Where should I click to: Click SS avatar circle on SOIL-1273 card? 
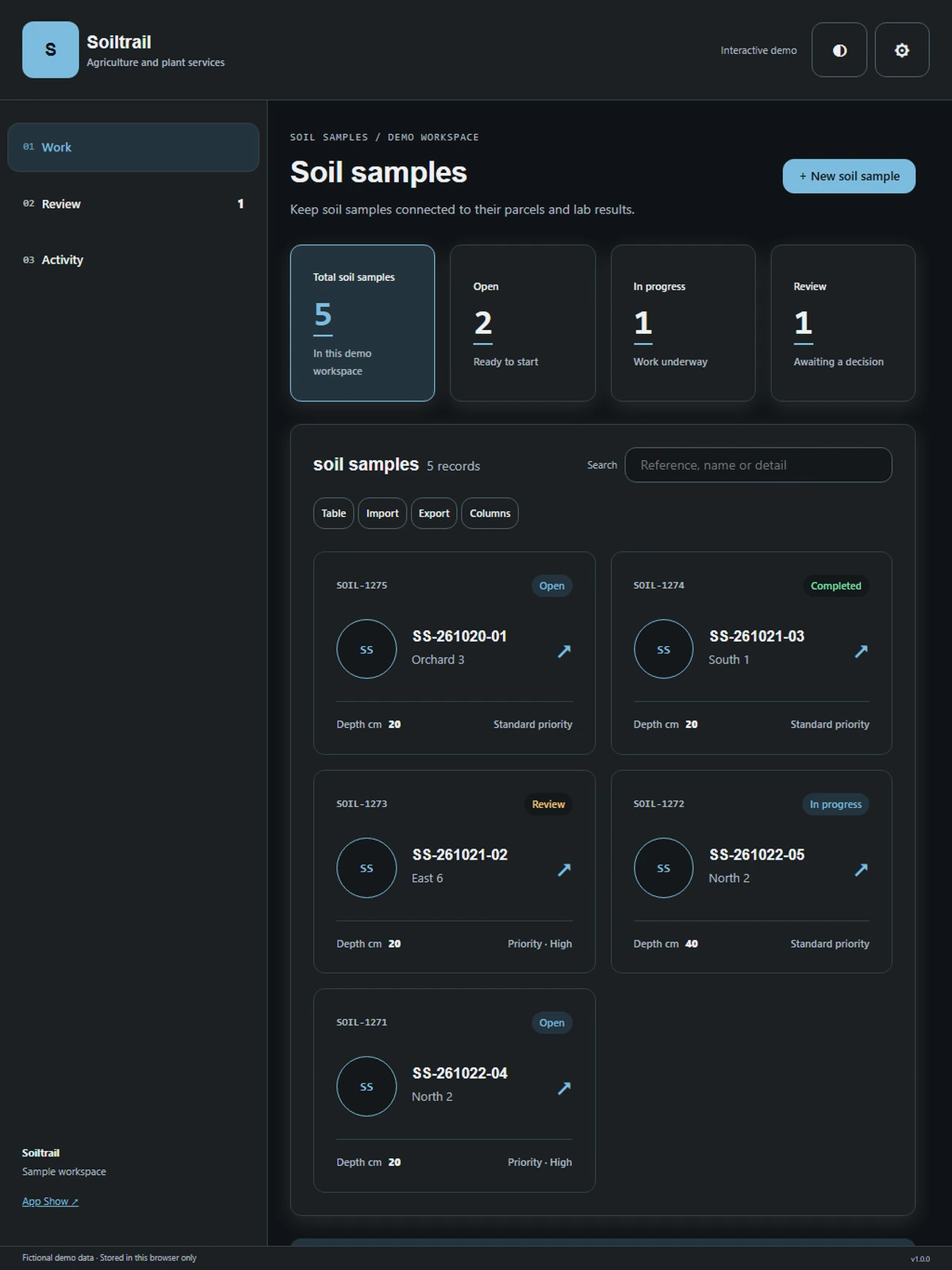point(367,868)
